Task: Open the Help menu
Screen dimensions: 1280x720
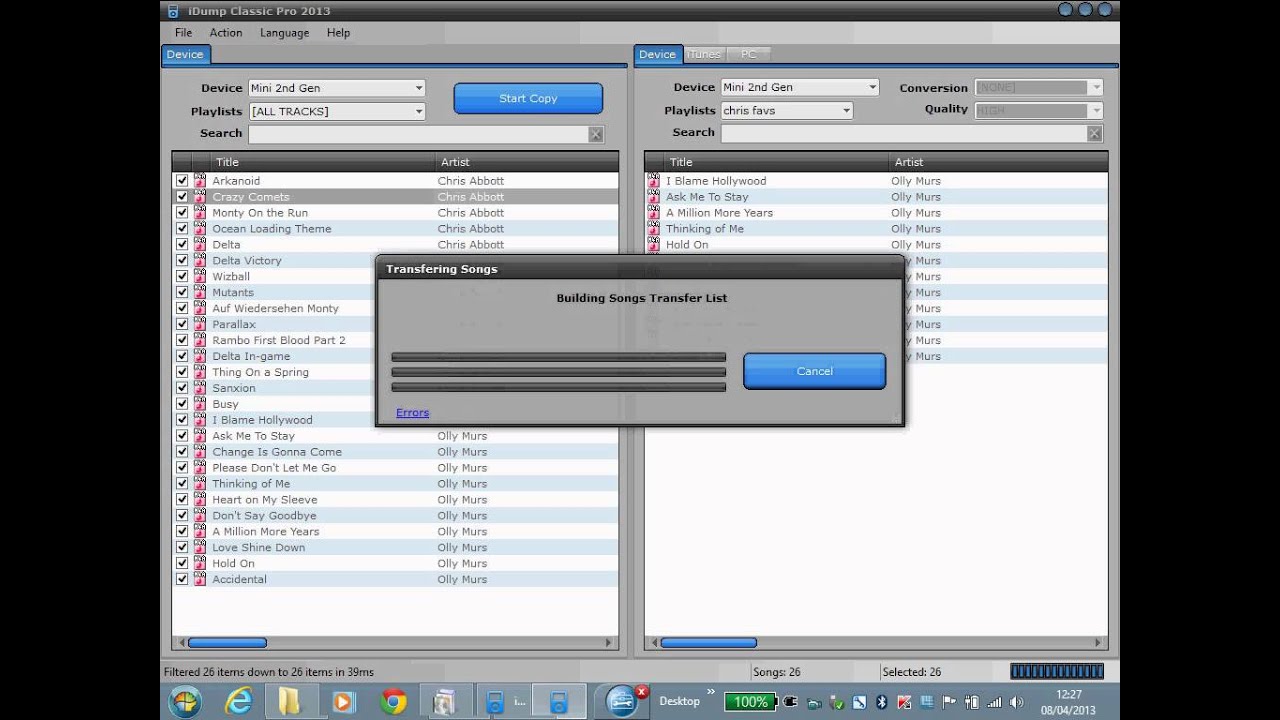Action: (x=339, y=33)
